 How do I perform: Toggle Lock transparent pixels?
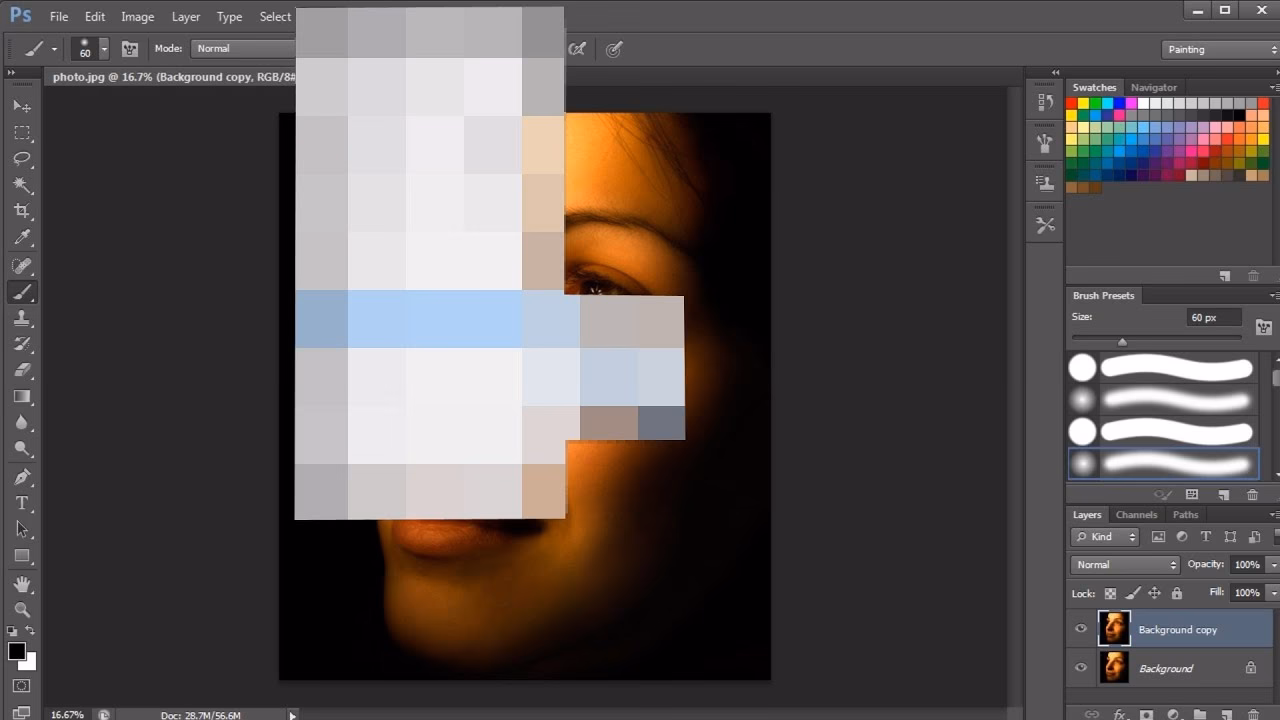pos(1110,593)
